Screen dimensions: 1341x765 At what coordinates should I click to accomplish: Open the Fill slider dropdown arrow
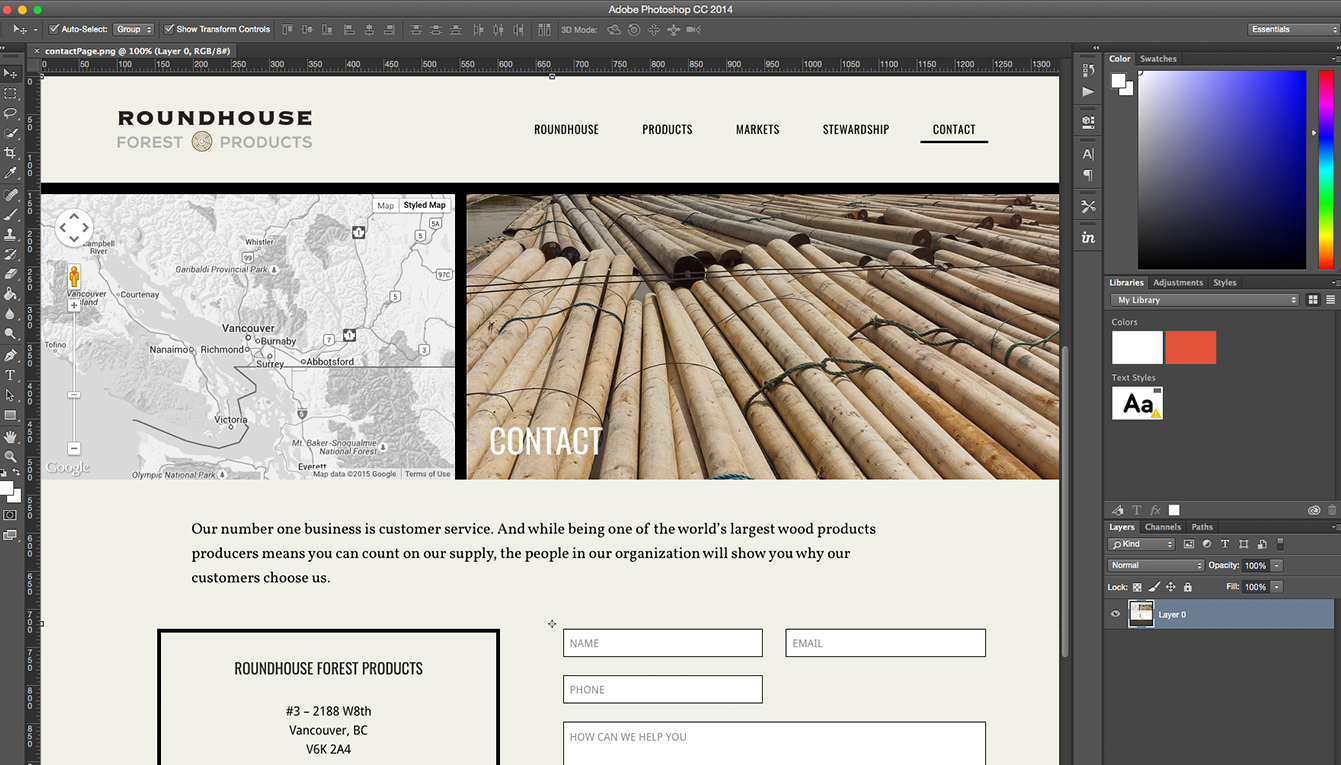tap(1277, 587)
